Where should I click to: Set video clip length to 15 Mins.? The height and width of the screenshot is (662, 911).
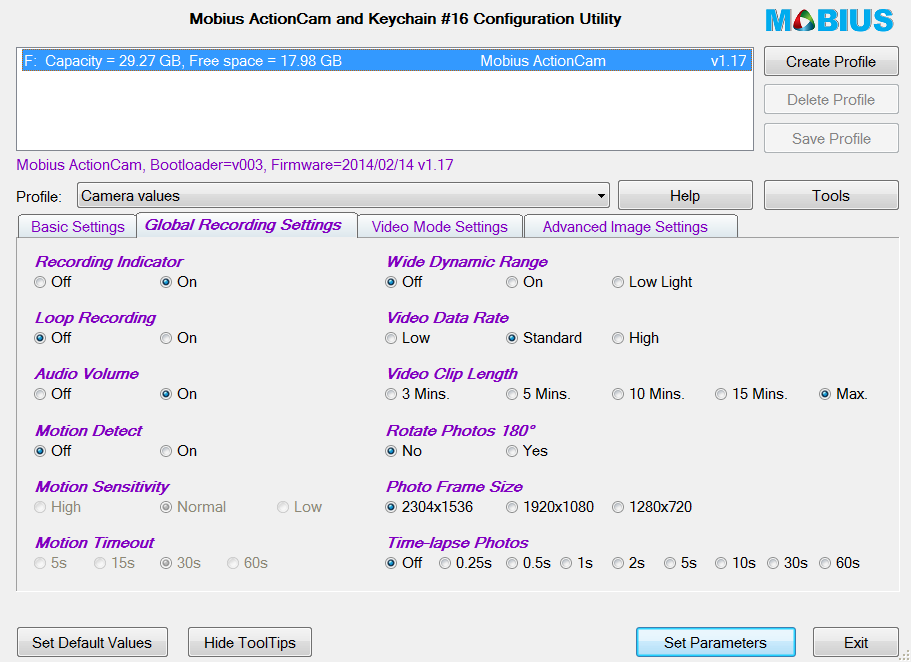click(x=751, y=393)
